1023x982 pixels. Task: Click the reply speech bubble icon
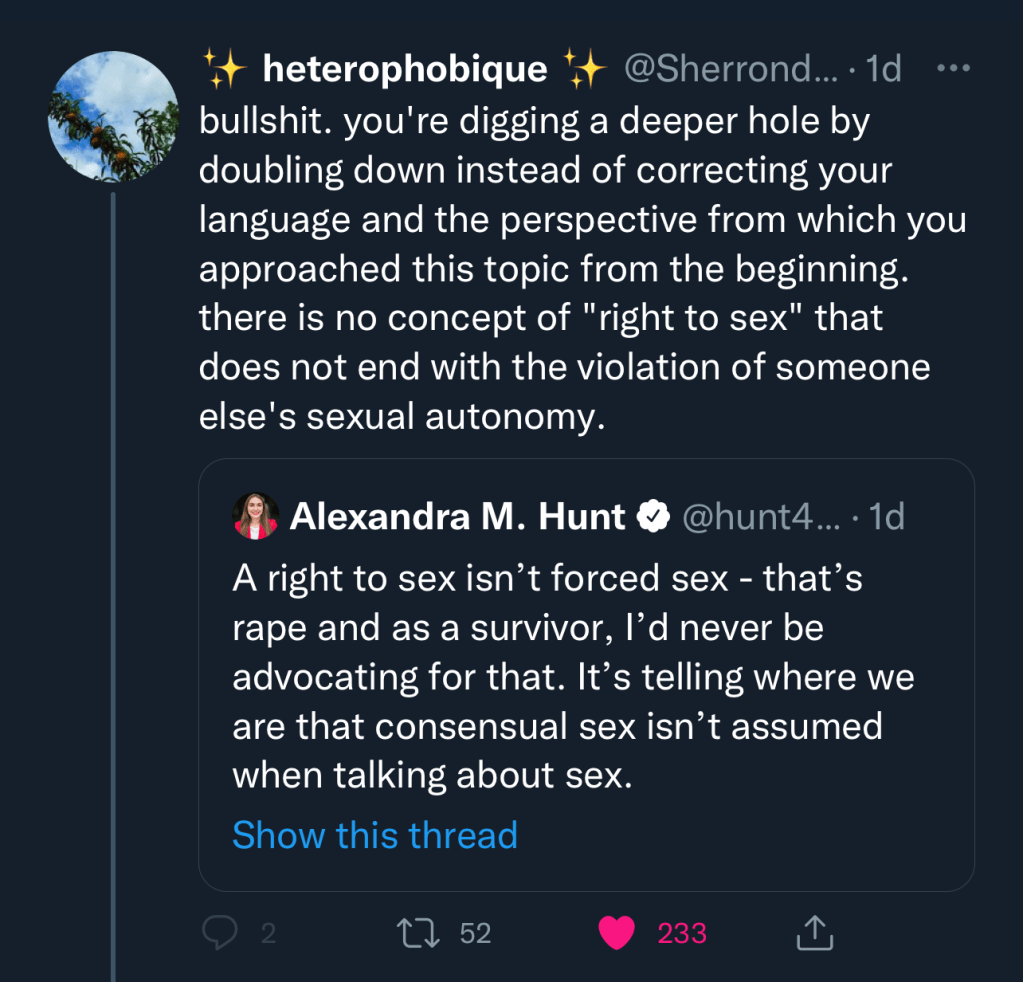click(218, 933)
